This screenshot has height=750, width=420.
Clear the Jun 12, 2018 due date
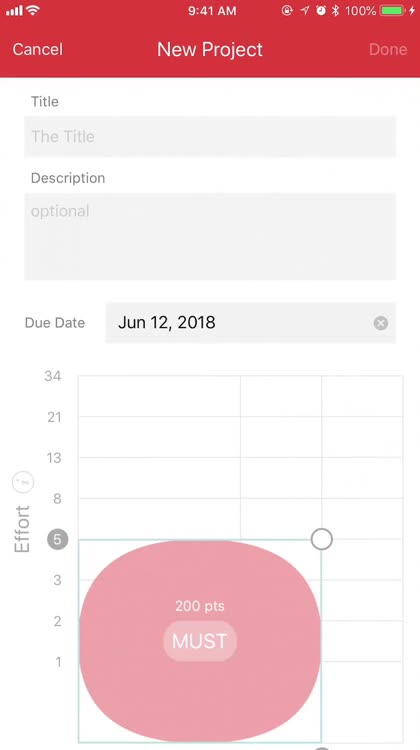(381, 323)
